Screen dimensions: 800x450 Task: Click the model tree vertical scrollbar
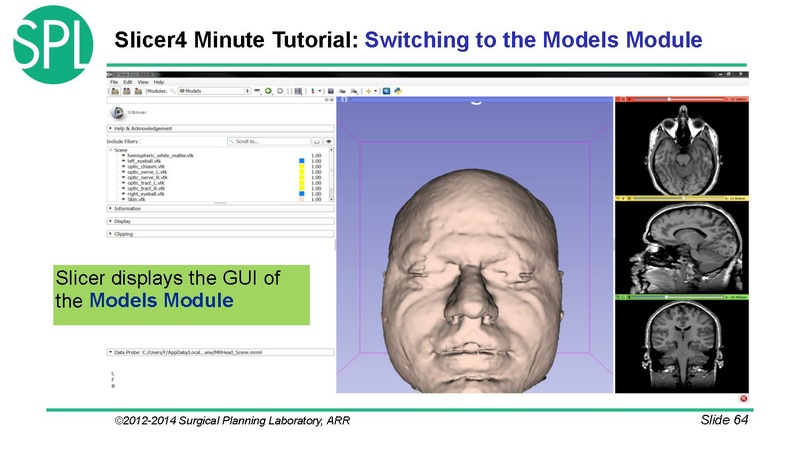point(332,174)
